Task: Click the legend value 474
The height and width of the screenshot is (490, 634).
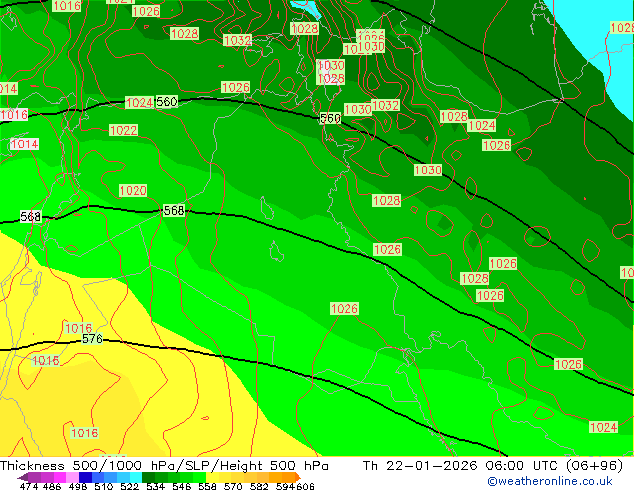Action: point(29,486)
